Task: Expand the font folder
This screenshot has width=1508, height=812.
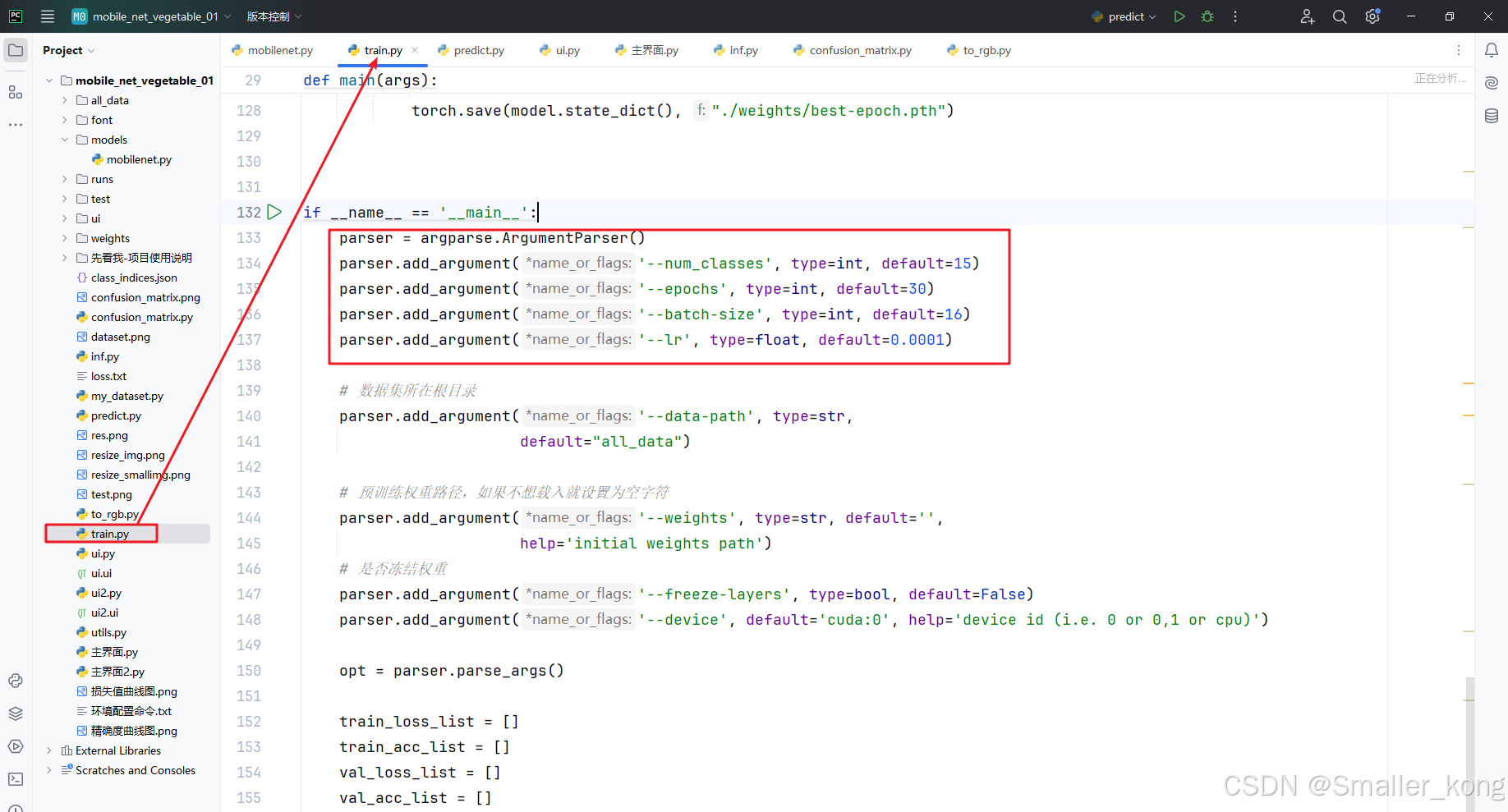Action: tap(65, 120)
